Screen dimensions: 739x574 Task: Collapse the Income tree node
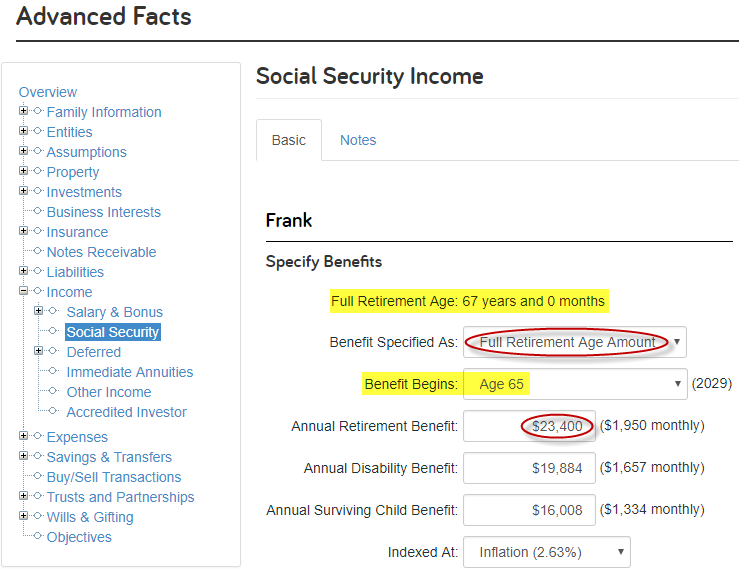pyautogui.click(x=23, y=291)
